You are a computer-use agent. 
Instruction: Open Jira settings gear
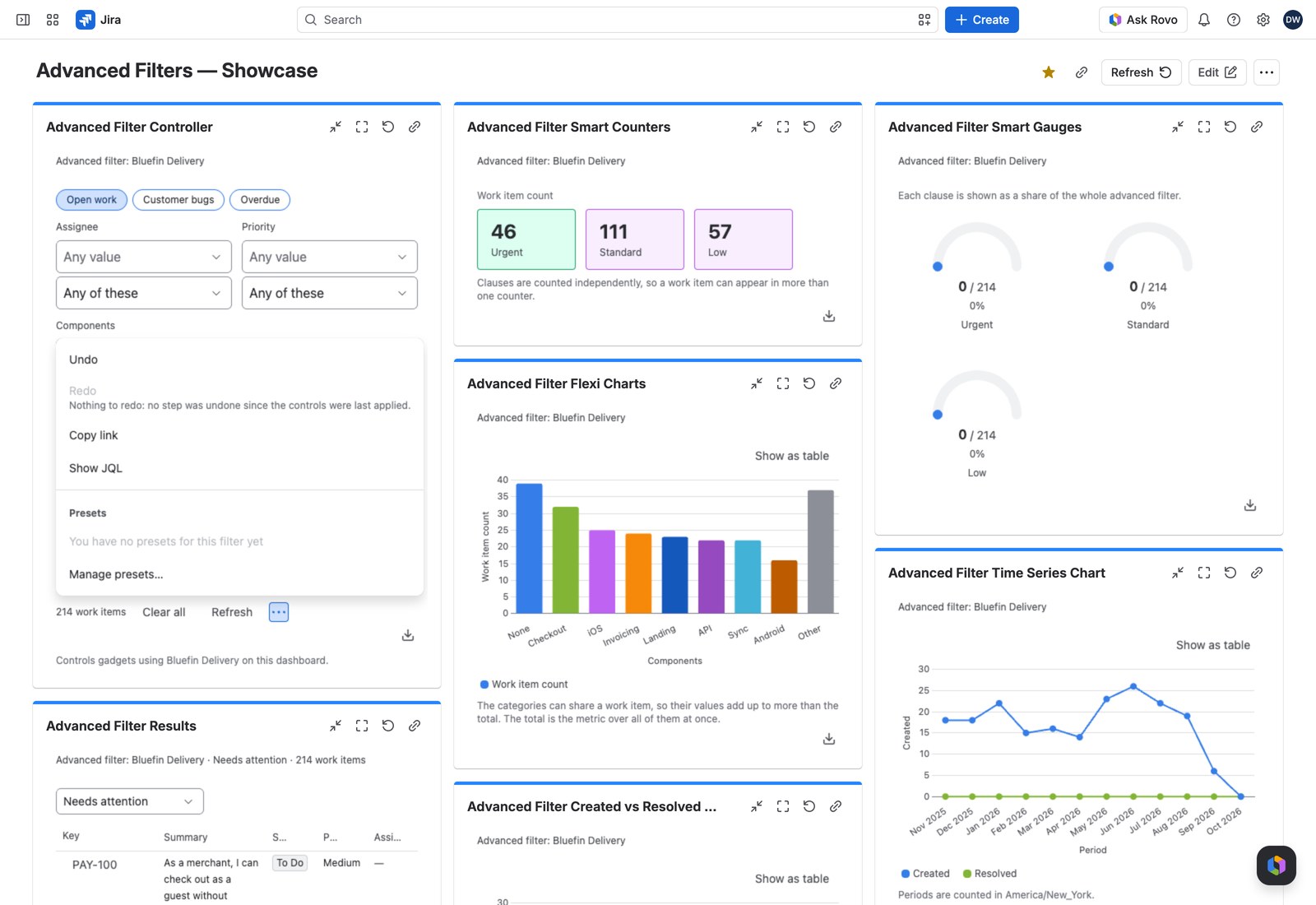pyautogui.click(x=1263, y=20)
